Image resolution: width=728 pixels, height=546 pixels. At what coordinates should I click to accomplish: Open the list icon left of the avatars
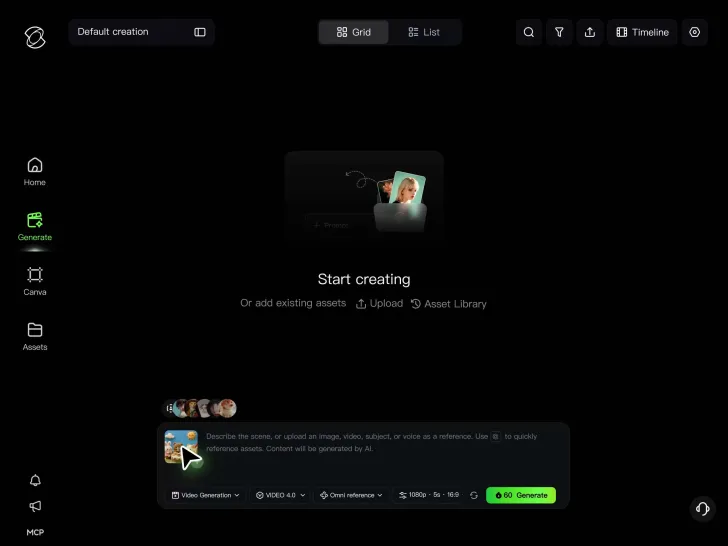coord(169,408)
